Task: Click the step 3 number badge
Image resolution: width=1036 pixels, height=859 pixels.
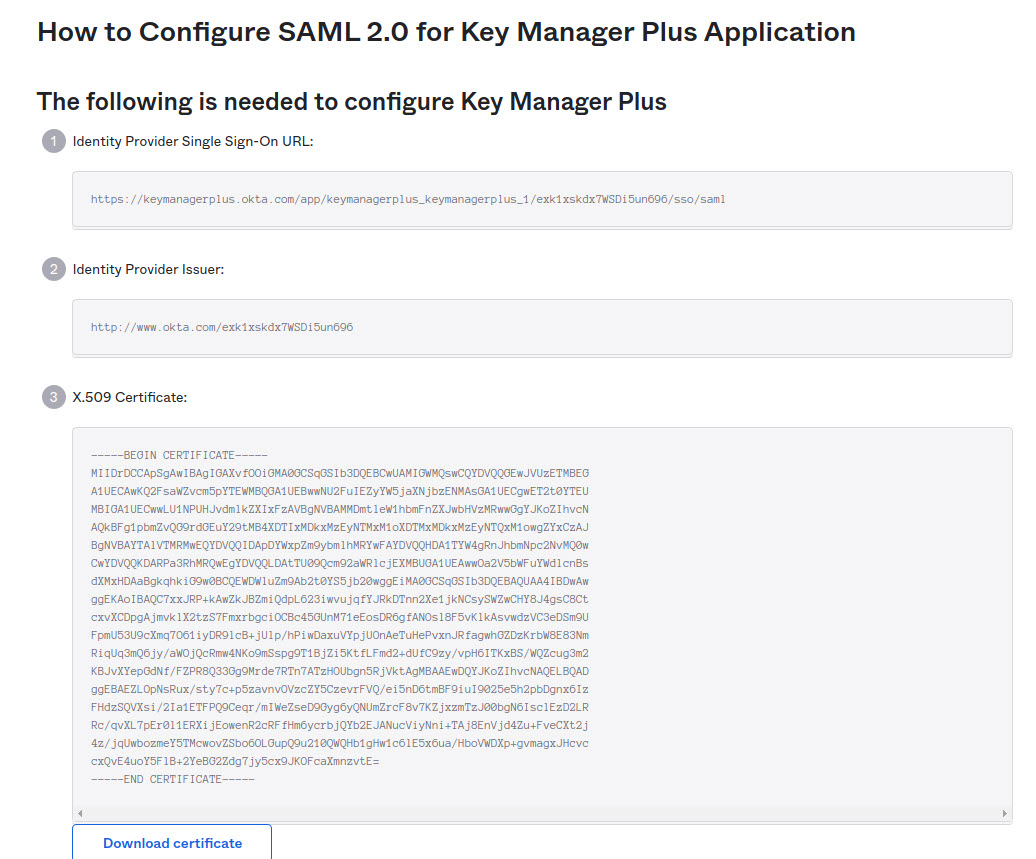Action: tap(54, 397)
